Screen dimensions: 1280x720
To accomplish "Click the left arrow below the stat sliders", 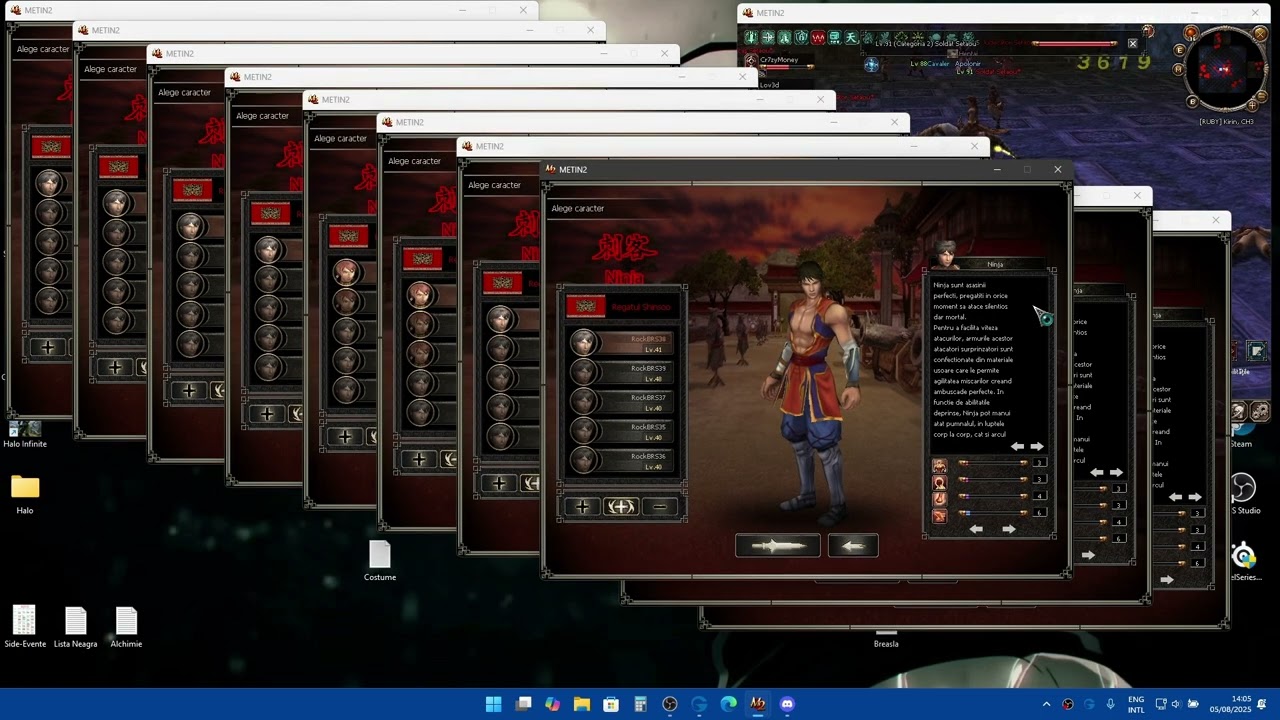I will pos(976,529).
